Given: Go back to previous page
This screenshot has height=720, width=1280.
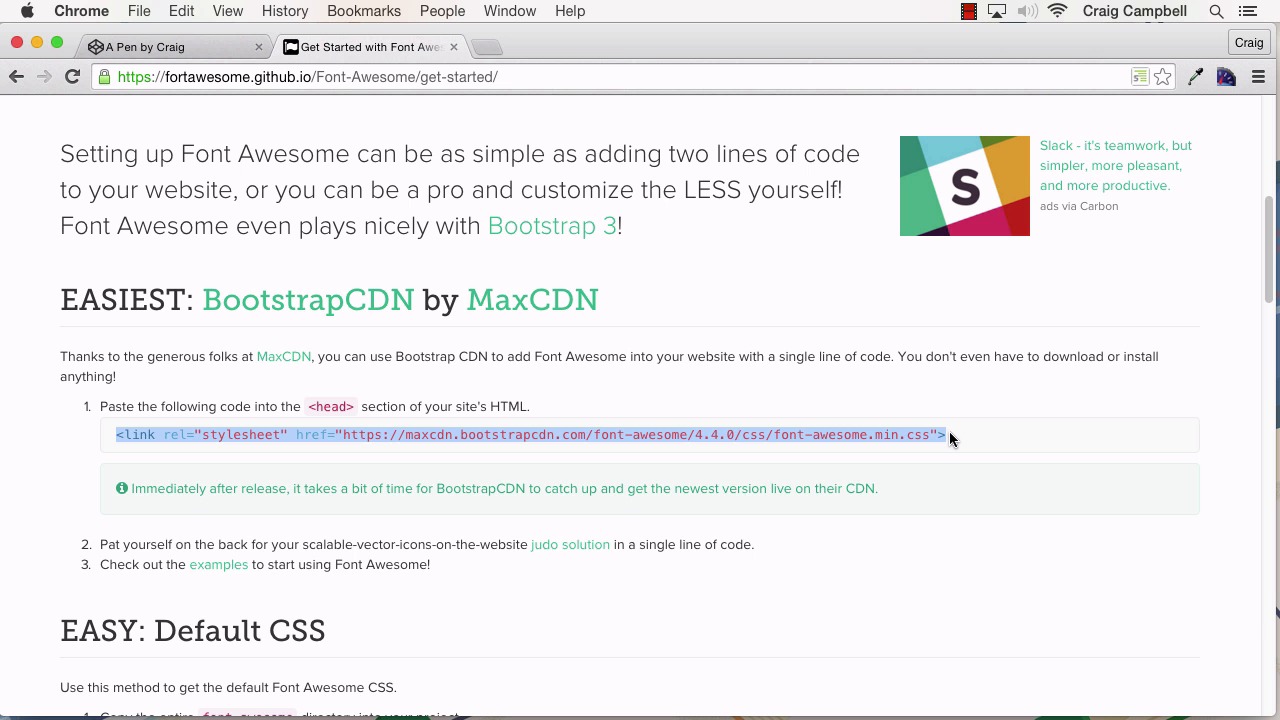Looking at the screenshot, I should pos(16,77).
